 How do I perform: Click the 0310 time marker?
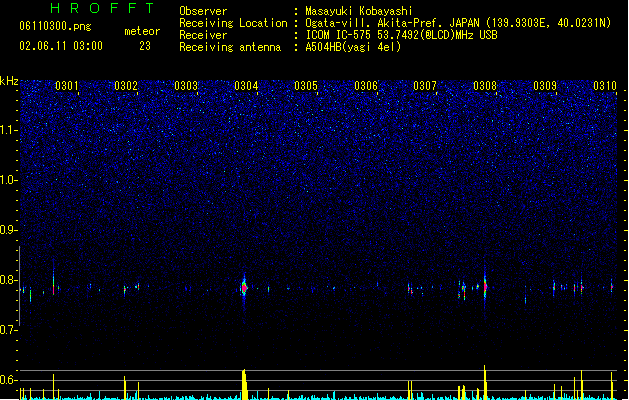[605, 86]
